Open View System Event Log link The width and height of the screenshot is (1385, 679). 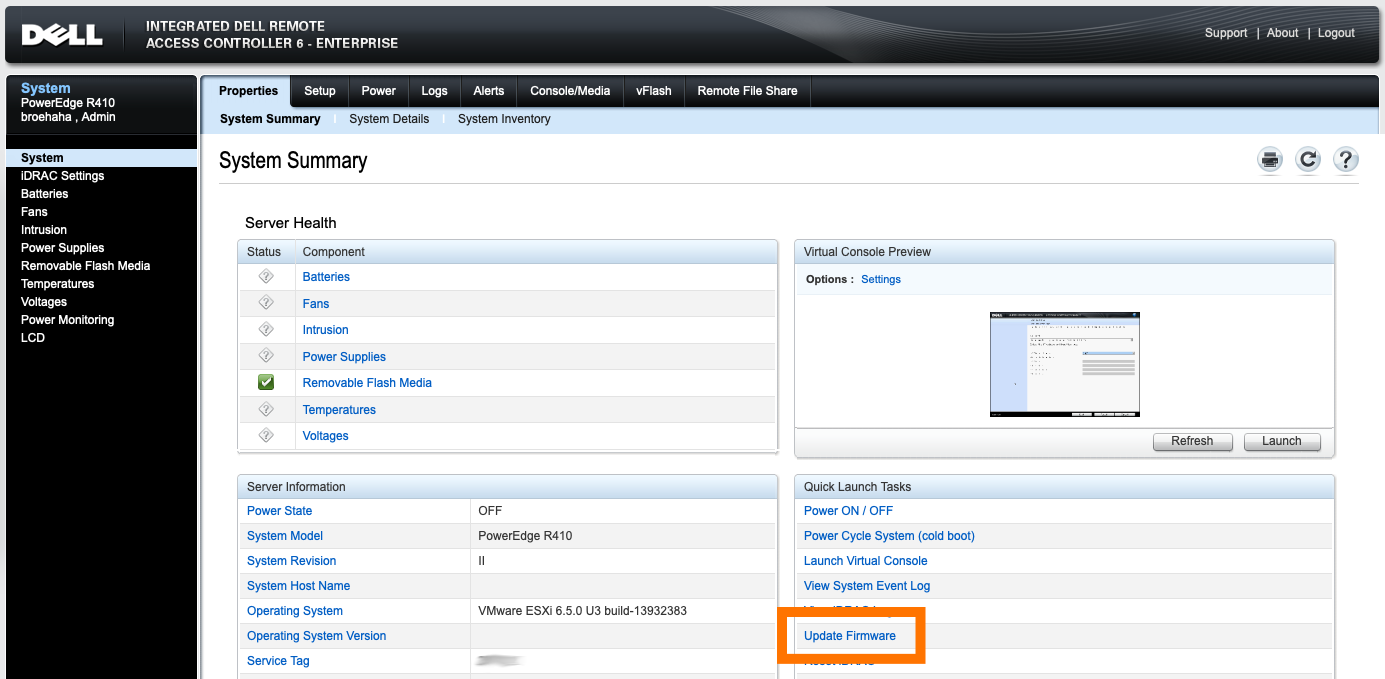867,586
